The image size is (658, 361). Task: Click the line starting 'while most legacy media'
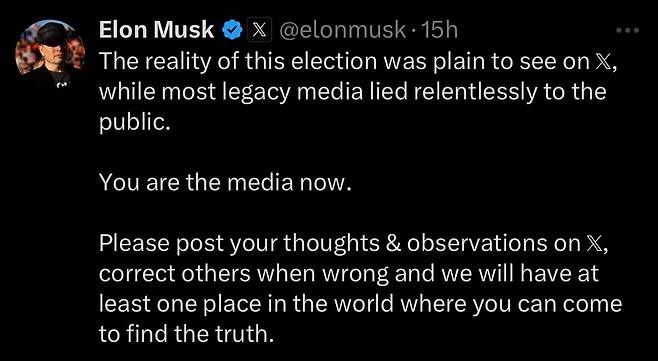tap(352, 92)
